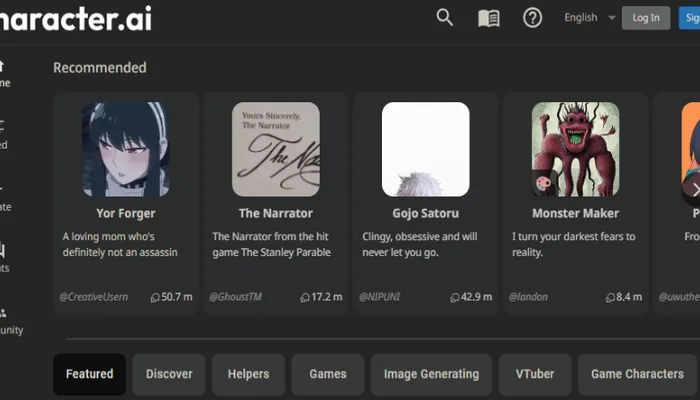Switch to the Discover tab

pos(169,374)
